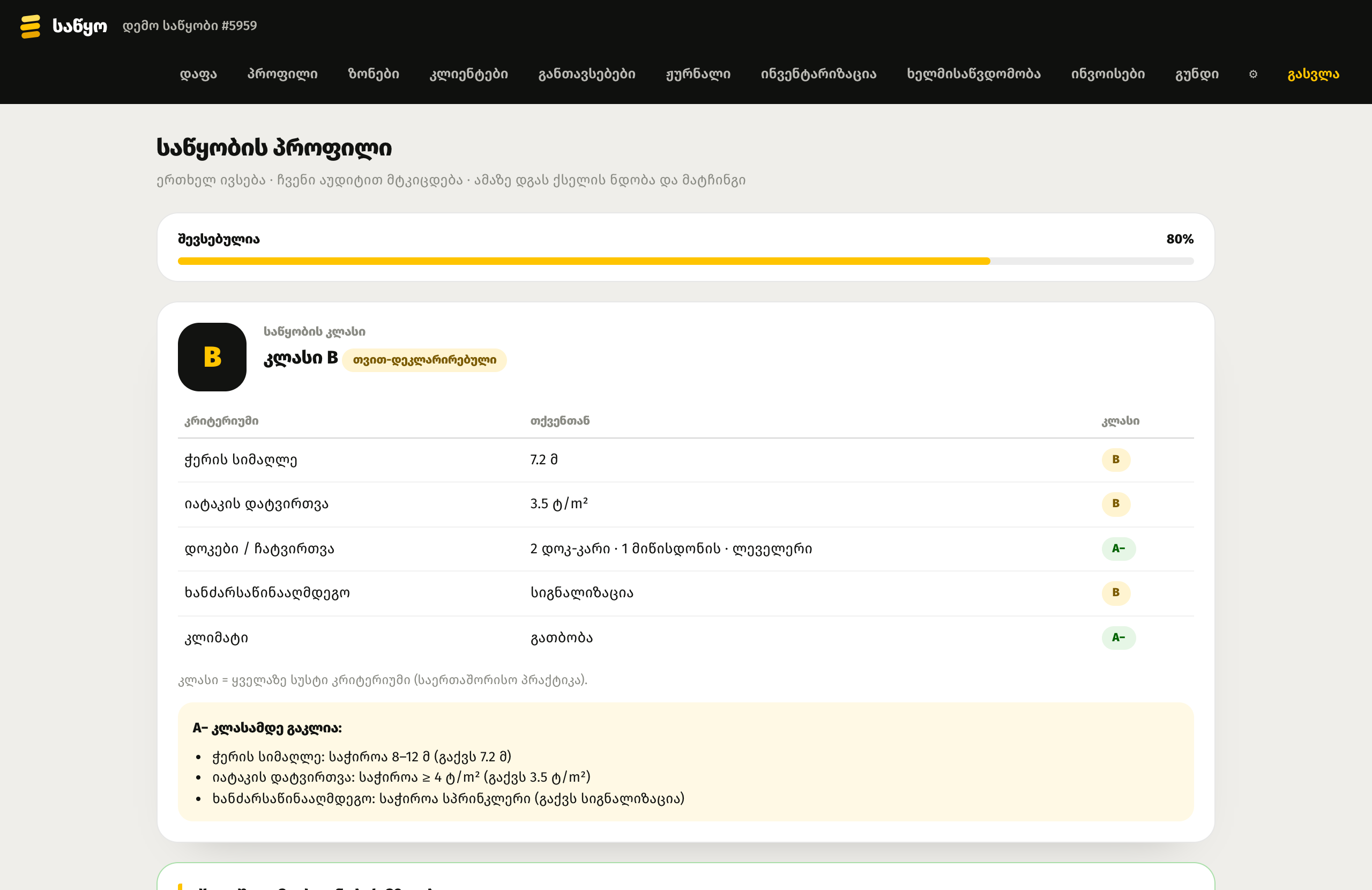Click the '2 დოკ-კარი' docks value
The height and width of the screenshot is (890, 1372).
(x=671, y=548)
